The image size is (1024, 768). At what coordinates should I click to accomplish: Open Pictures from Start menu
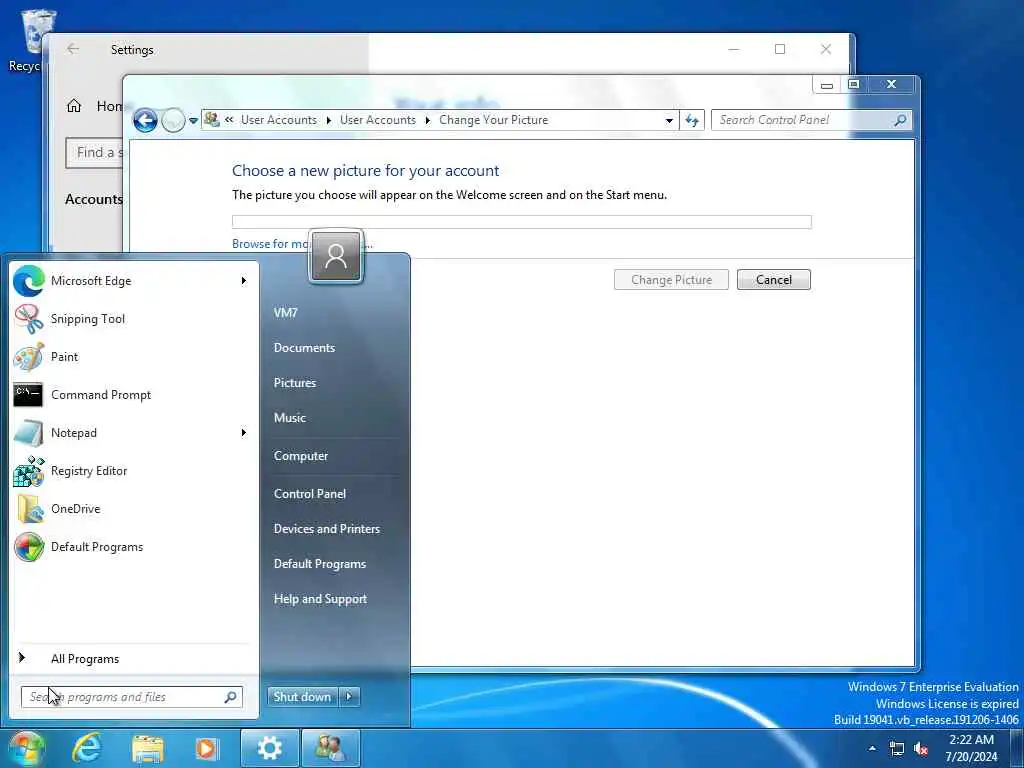coord(295,383)
